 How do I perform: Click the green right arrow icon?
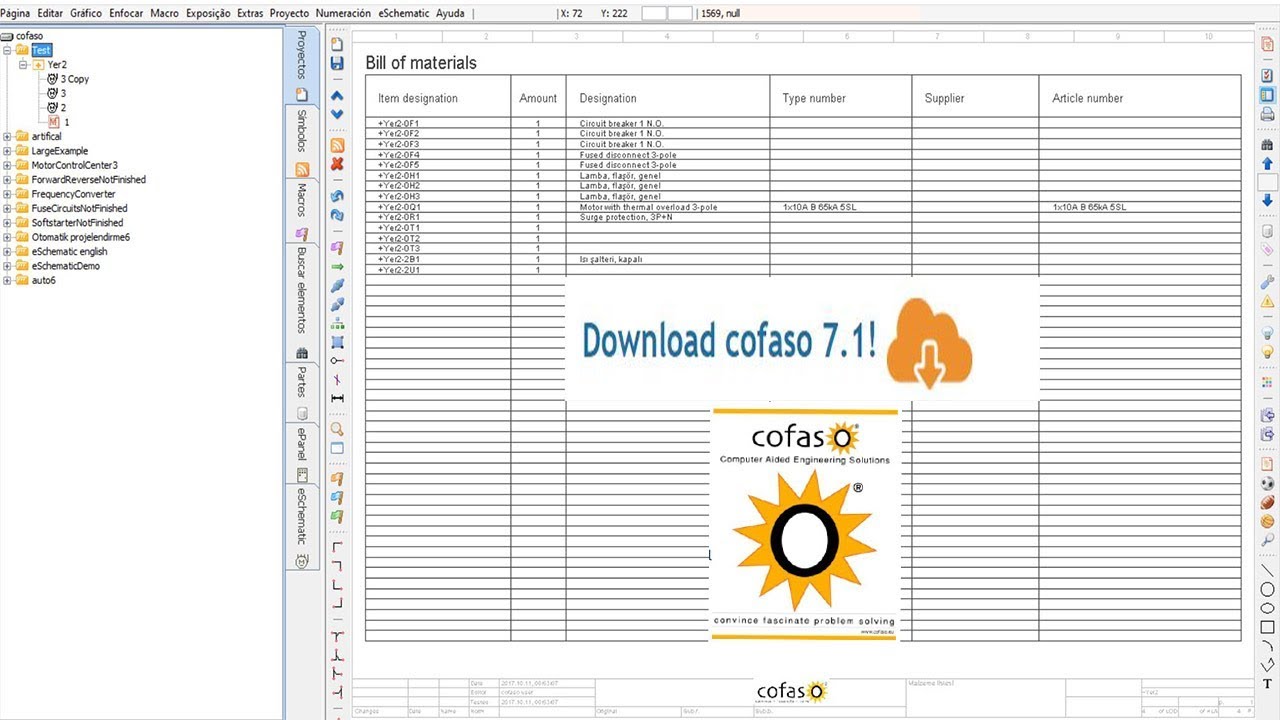[x=337, y=267]
